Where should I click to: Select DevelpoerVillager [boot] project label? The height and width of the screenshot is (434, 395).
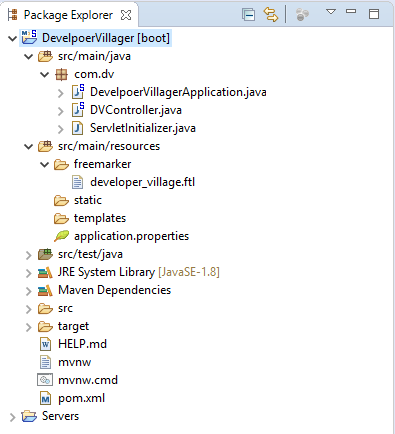point(106,38)
